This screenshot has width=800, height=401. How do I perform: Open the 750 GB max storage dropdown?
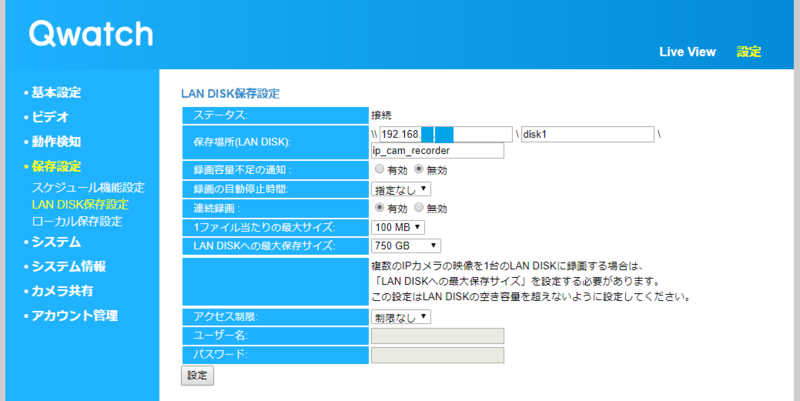(x=406, y=245)
